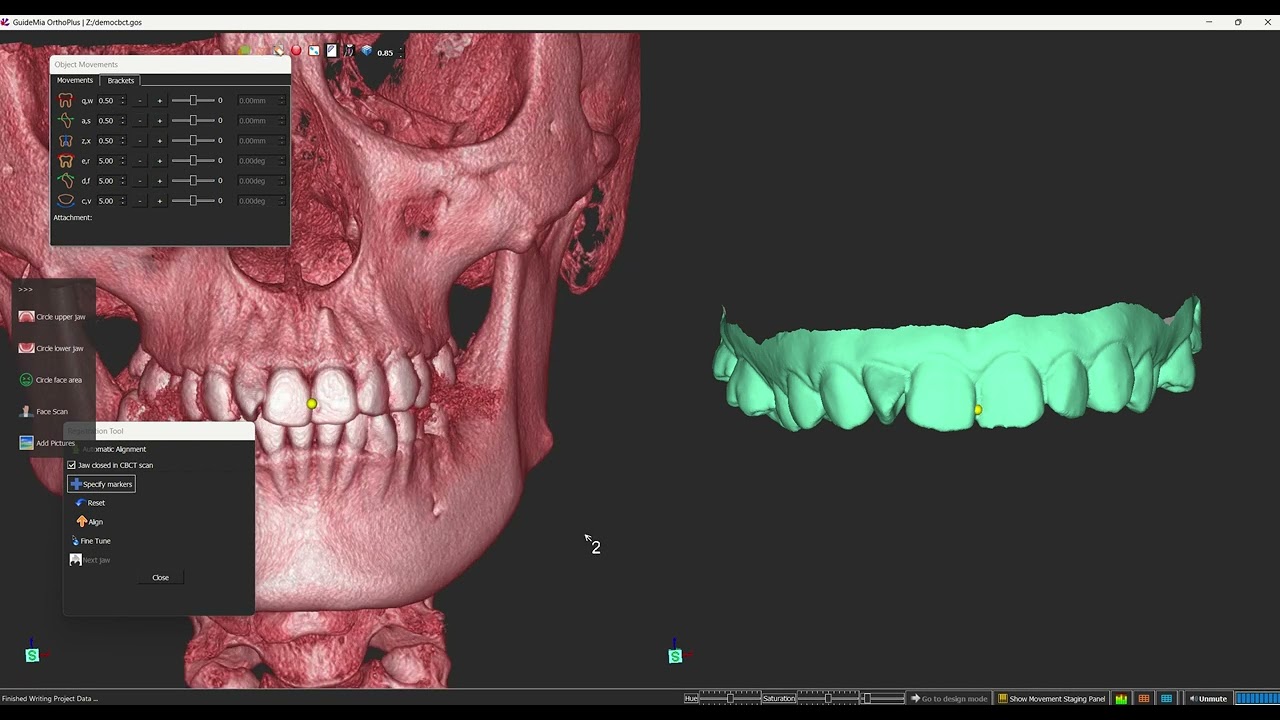Toggle Show Movement Staging Panel
This screenshot has height=720, width=1280.
(1051, 699)
